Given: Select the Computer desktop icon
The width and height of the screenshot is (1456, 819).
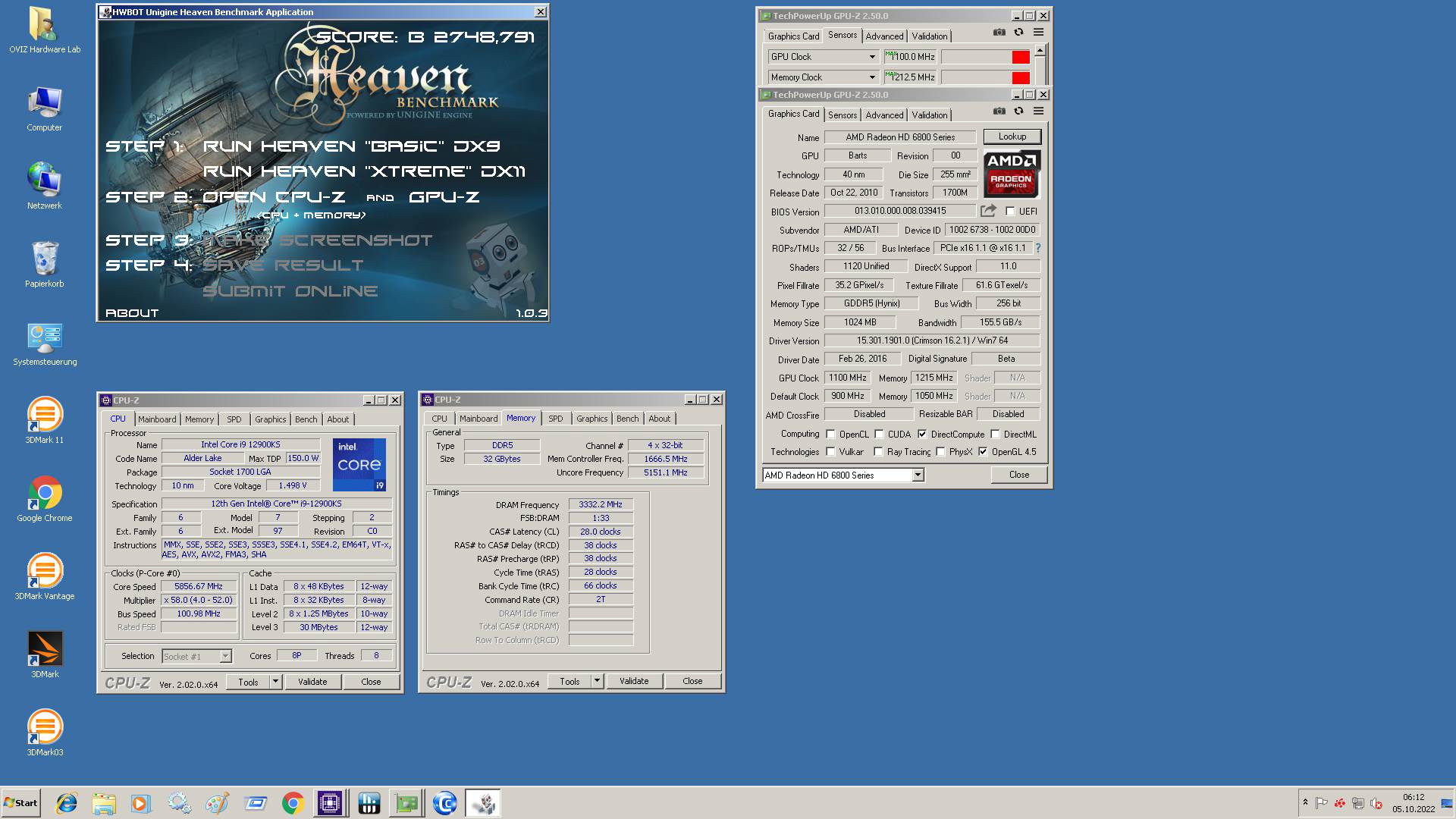Looking at the screenshot, I should tap(44, 109).
